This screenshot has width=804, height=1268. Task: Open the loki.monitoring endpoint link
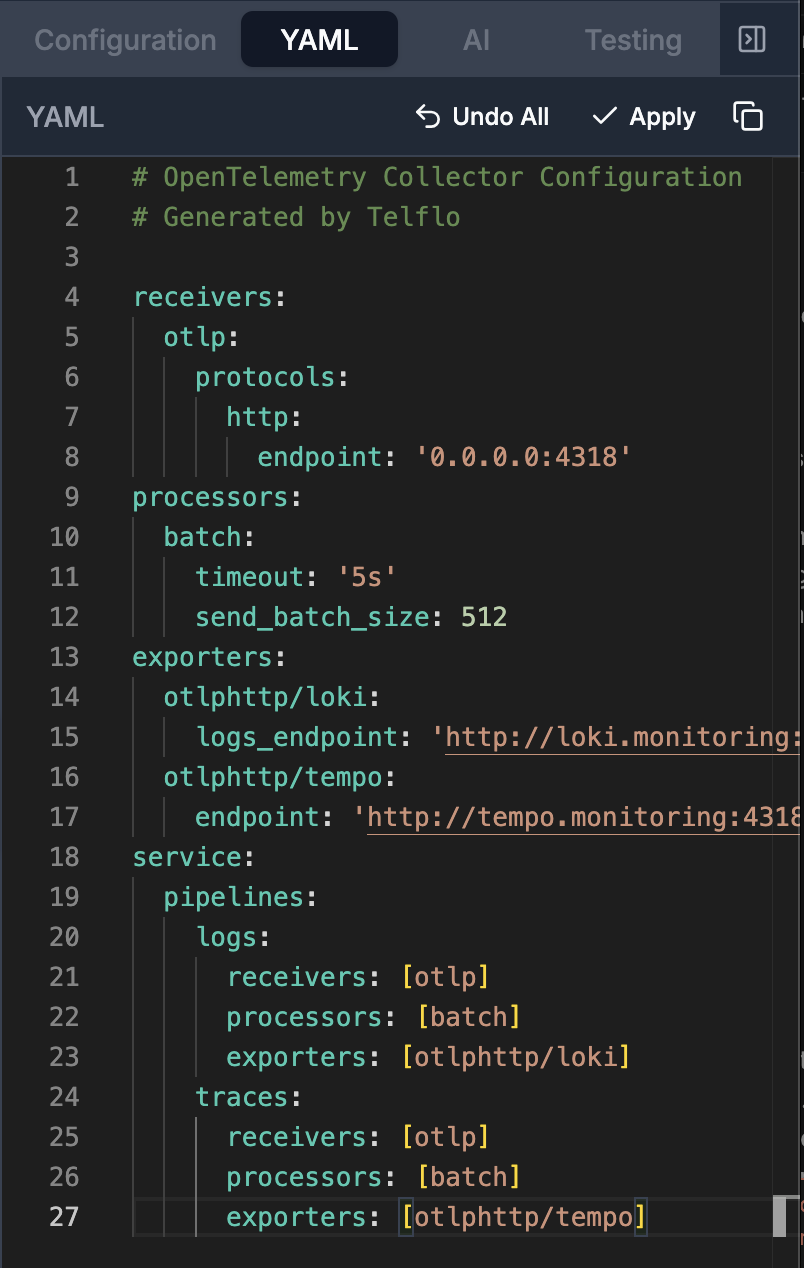[x=621, y=737]
